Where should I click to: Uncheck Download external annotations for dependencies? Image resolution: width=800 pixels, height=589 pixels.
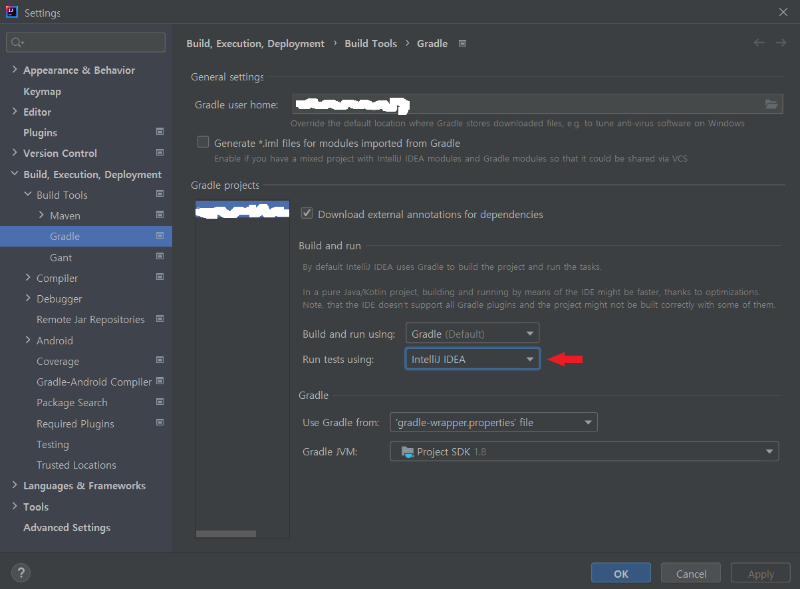[307, 213]
